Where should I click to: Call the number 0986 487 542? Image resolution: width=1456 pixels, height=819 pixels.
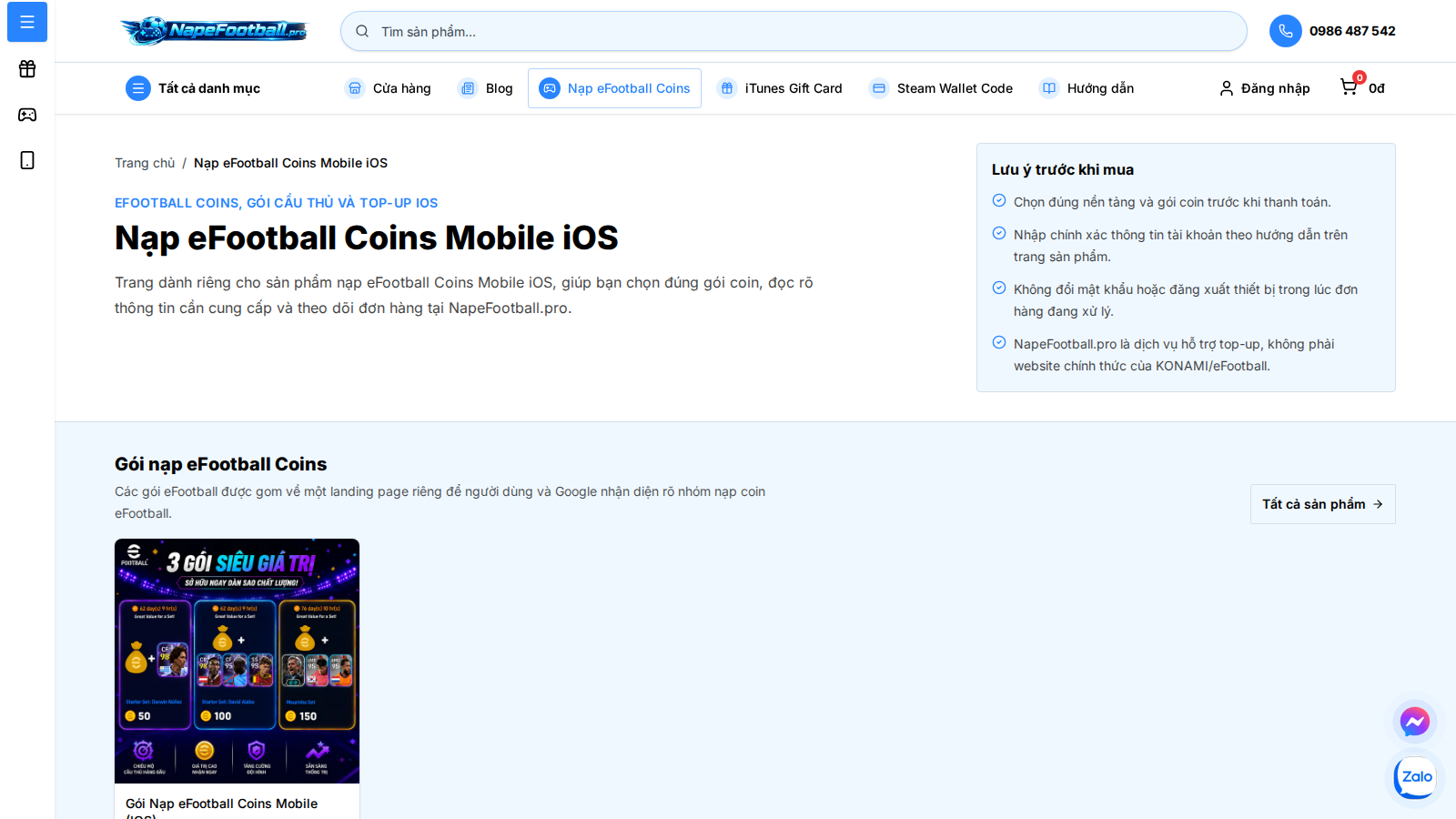coord(1352,31)
